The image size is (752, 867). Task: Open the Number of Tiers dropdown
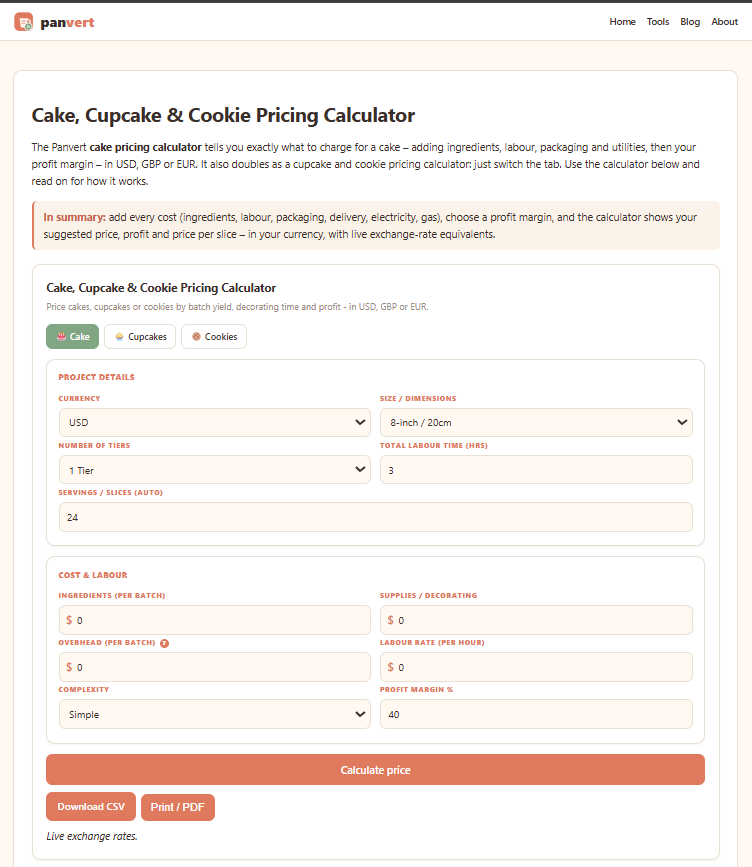215,470
